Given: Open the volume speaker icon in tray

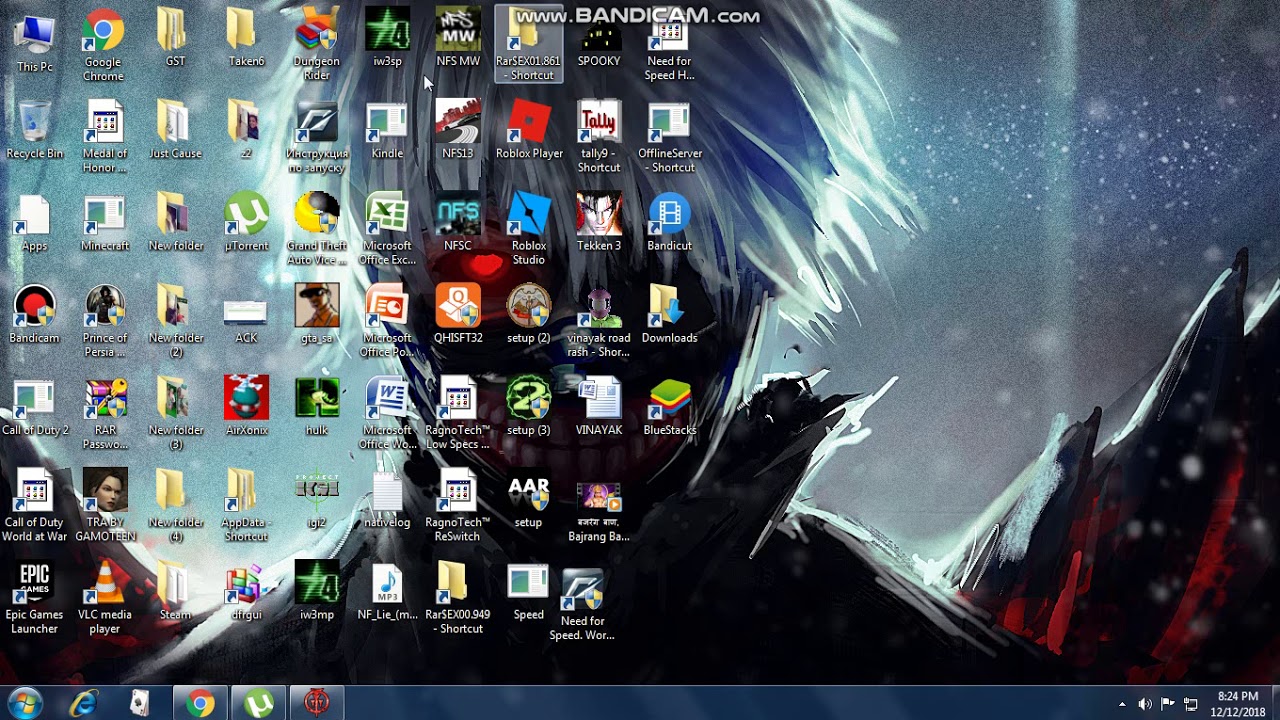Looking at the screenshot, I should point(1145,704).
